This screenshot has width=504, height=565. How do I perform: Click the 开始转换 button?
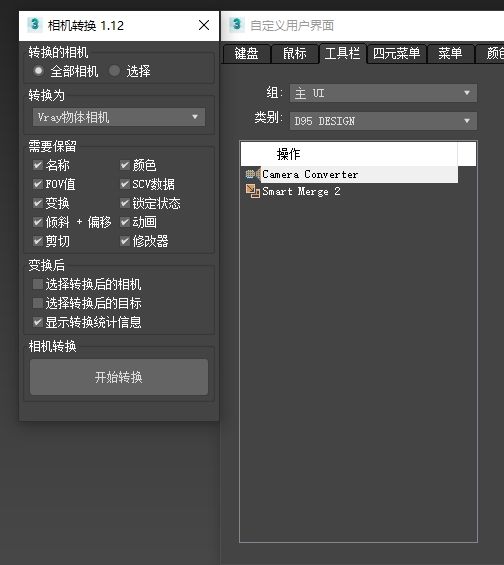(119, 377)
